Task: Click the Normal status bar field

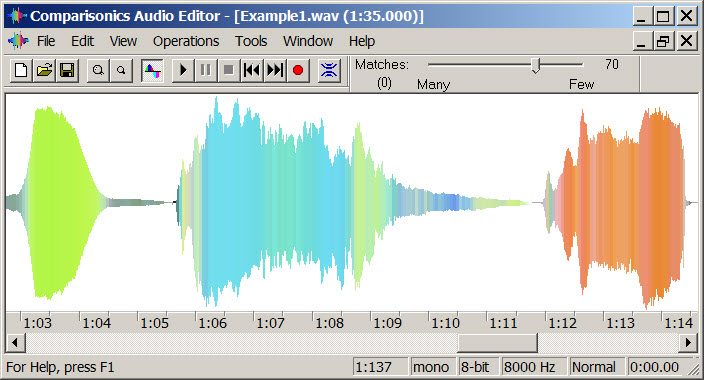Action: click(x=597, y=367)
